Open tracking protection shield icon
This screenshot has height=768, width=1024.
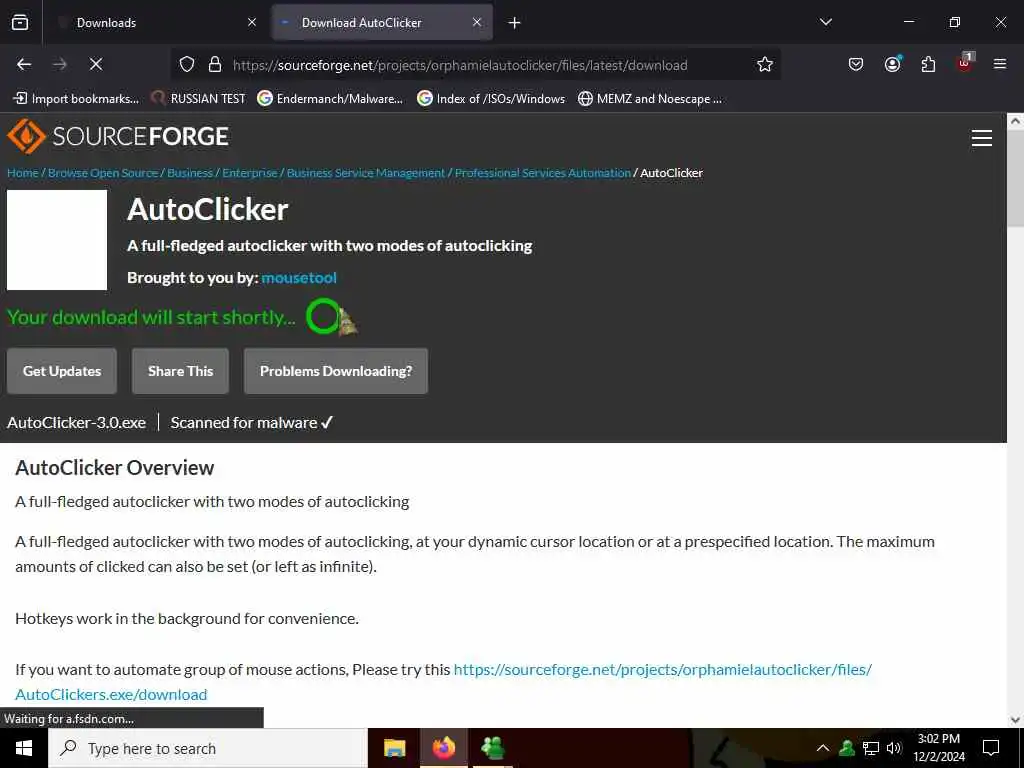pos(187,65)
